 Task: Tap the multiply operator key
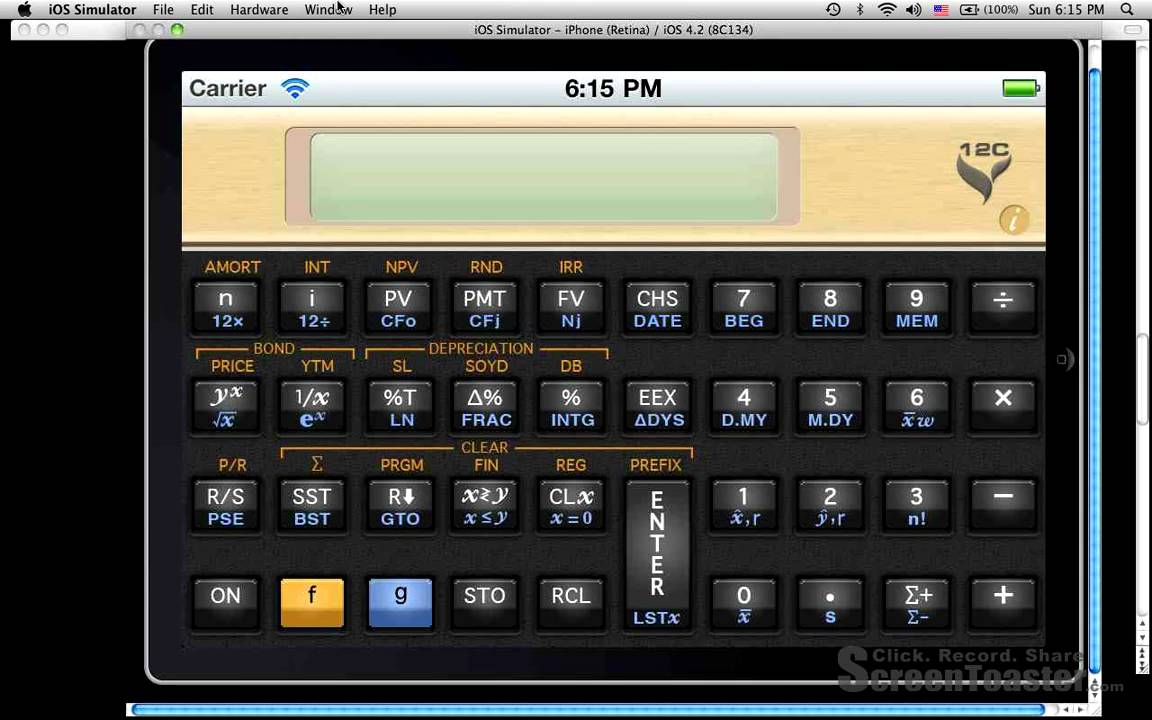pyautogui.click(x=1003, y=407)
